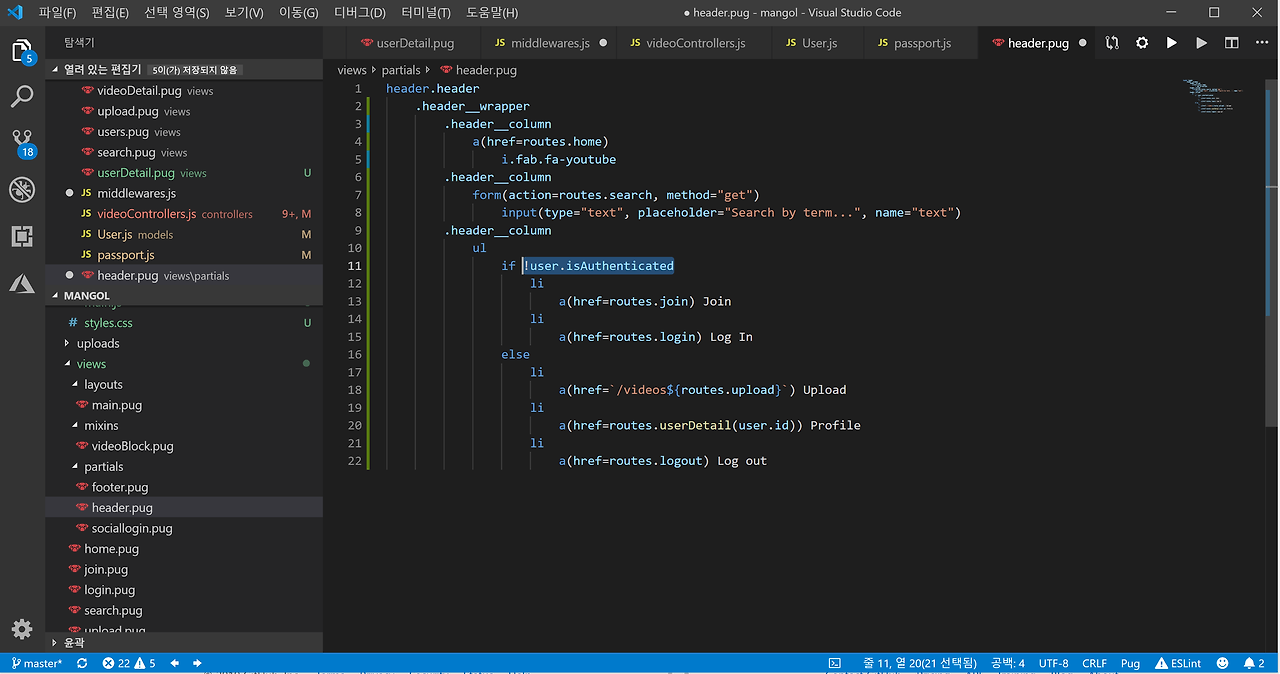The height and width of the screenshot is (674, 1280).
Task: Open the Manage gear in activity bar
Action: [22, 629]
